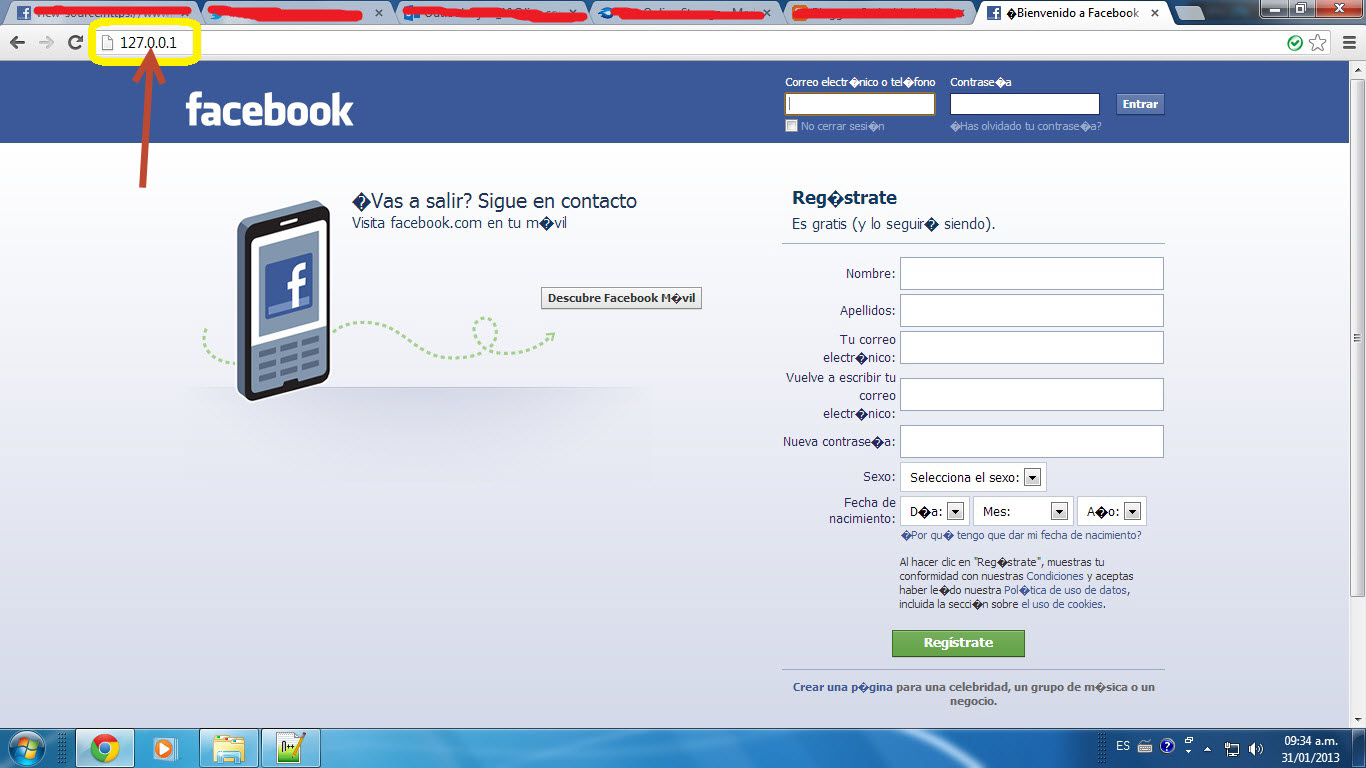
Task: Click the scrollbar down arrow
Action: [x=1358, y=720]
